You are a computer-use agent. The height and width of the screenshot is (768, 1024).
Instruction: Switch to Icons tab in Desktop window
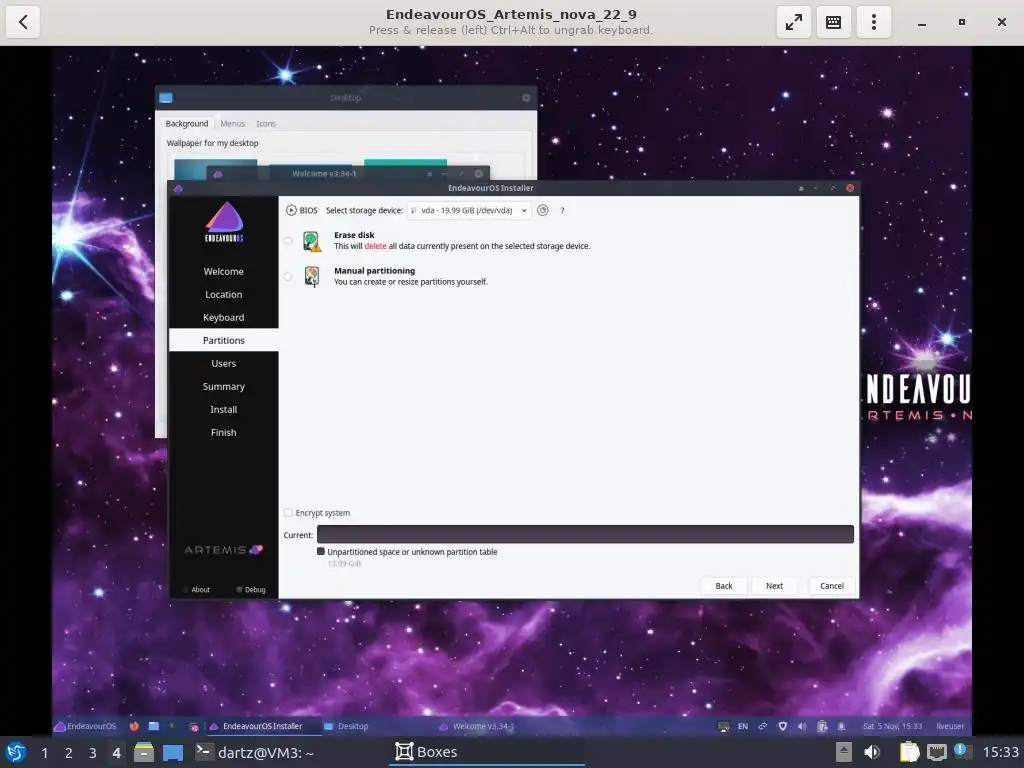pyautogui.click(x=266, y=123)
